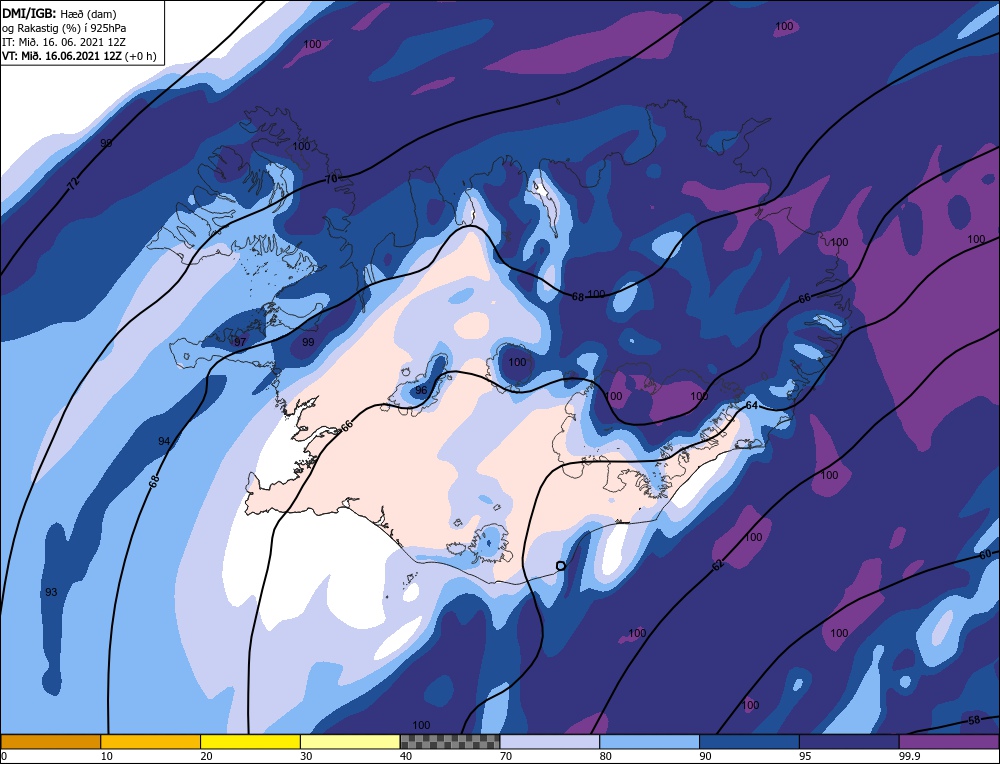Click the 68 contour label next to a 100 value
1000x764 pixels.
[578, 297]
